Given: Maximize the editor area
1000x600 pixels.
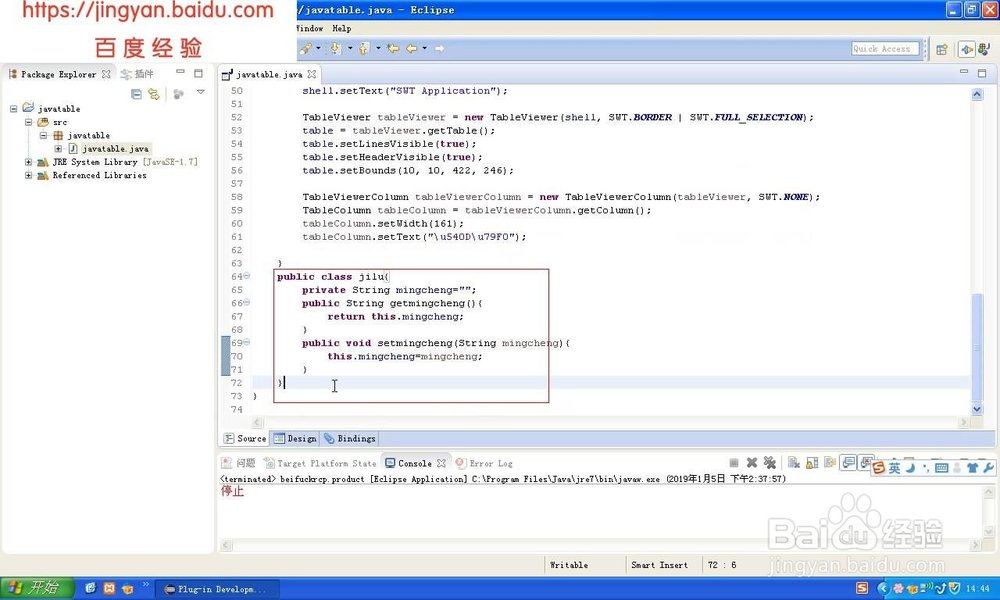Looking at the screenshot, I should click(982, 73).
